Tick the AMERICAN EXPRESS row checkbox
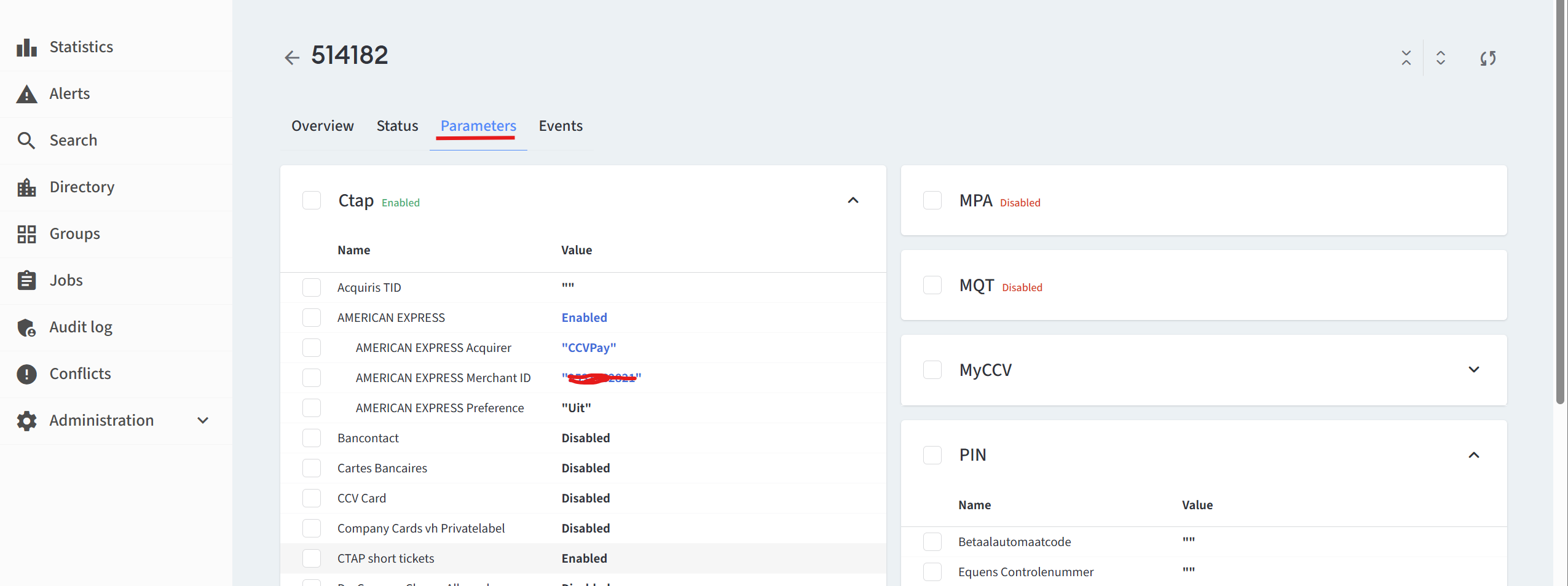This screenshot has height=586, width=1568. click(x=312, y=318)
